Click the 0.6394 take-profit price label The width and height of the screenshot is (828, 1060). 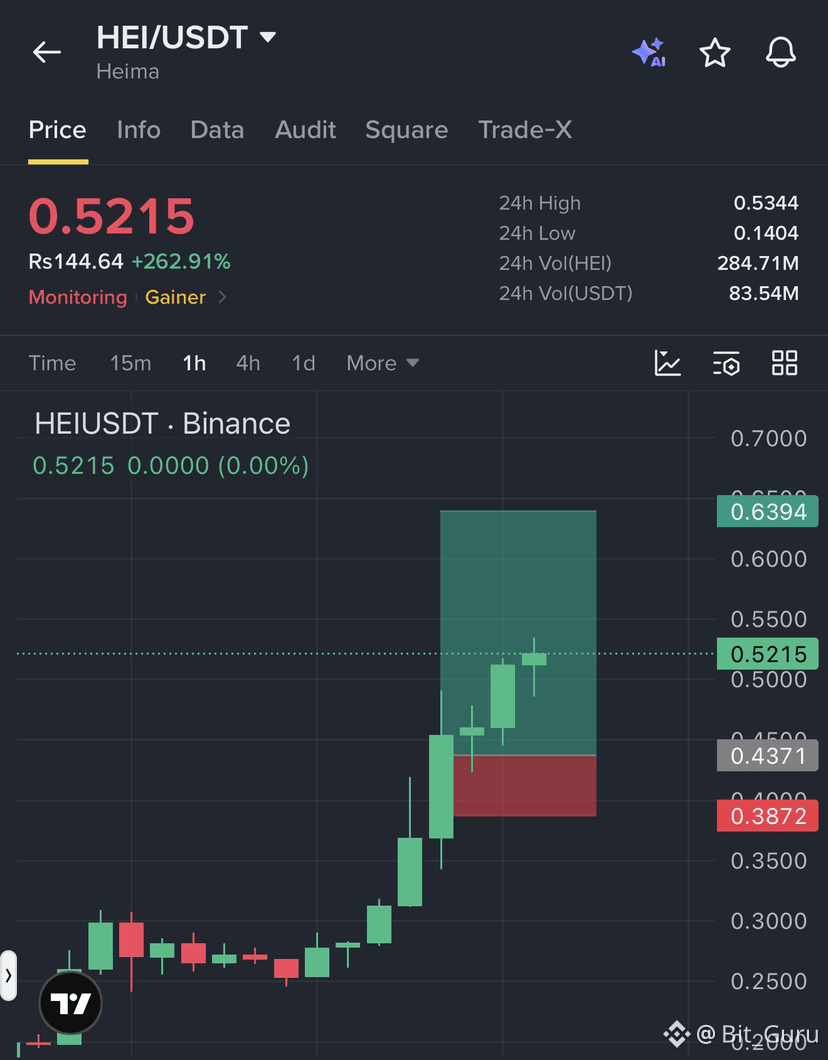tap(767, 512)
